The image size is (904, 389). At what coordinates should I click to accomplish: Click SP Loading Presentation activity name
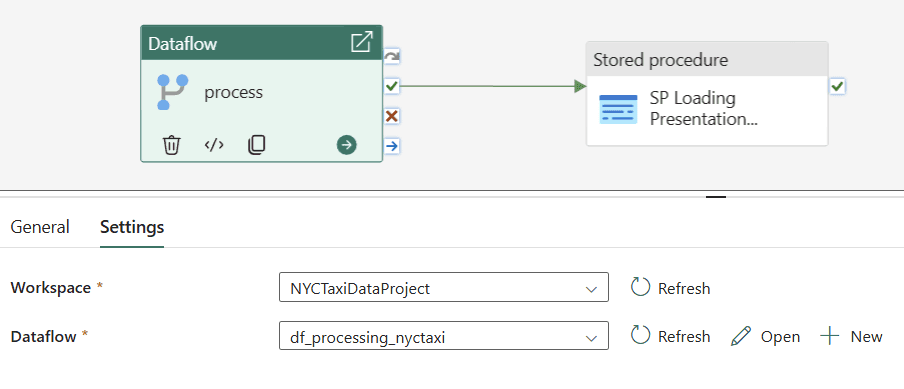pyautogui.click(x=703, y=109)
